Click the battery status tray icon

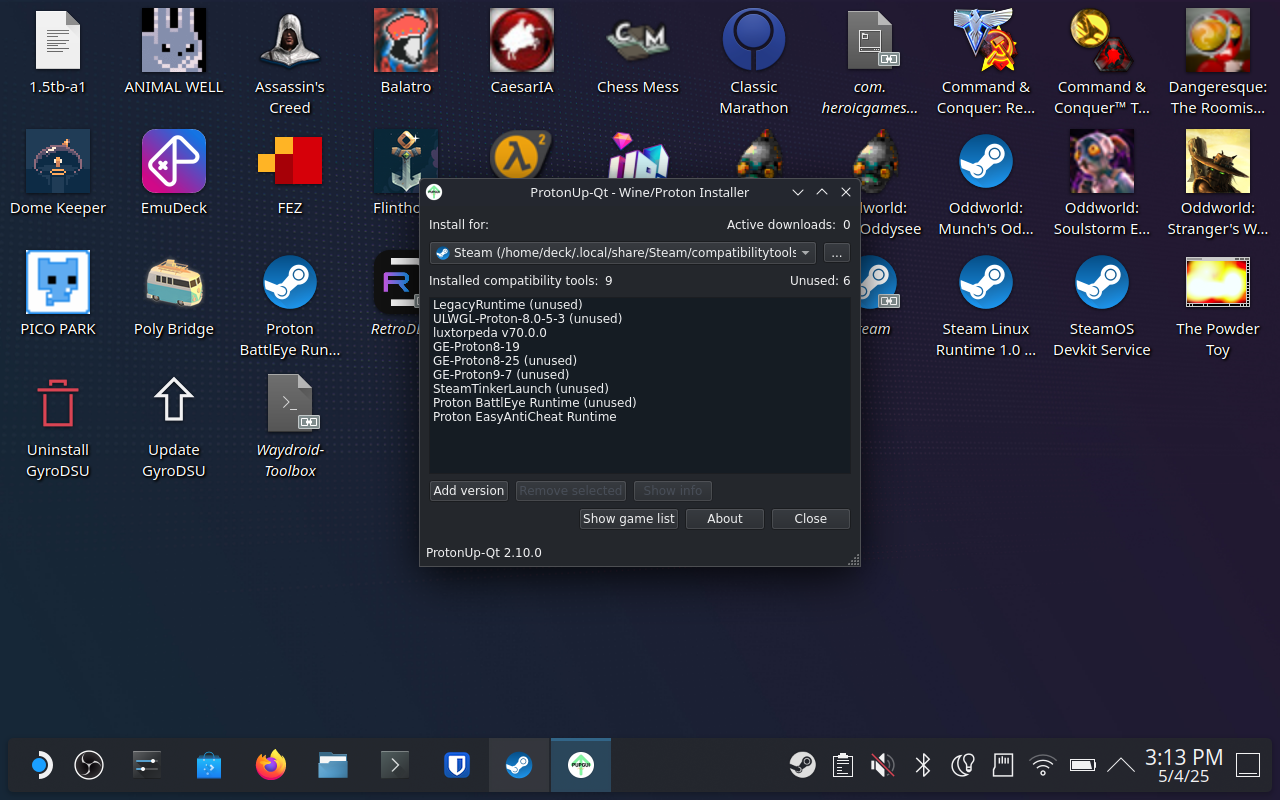pos(1083,766)
